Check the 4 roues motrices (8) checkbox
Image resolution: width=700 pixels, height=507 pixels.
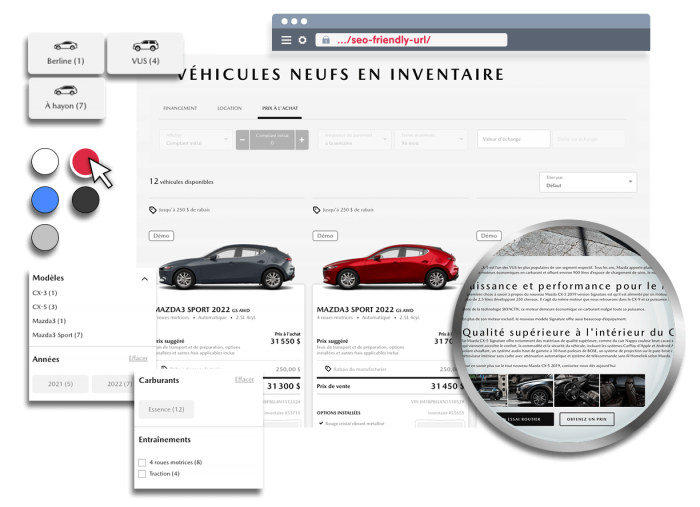[x=142, y=462]
